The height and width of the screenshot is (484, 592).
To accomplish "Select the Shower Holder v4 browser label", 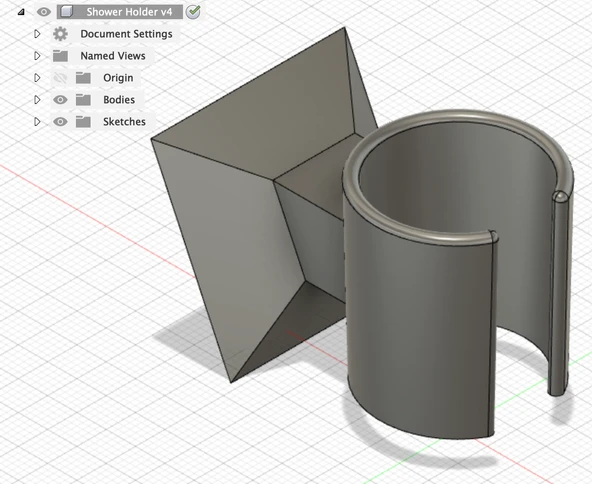I will click(x=129, y=12).
